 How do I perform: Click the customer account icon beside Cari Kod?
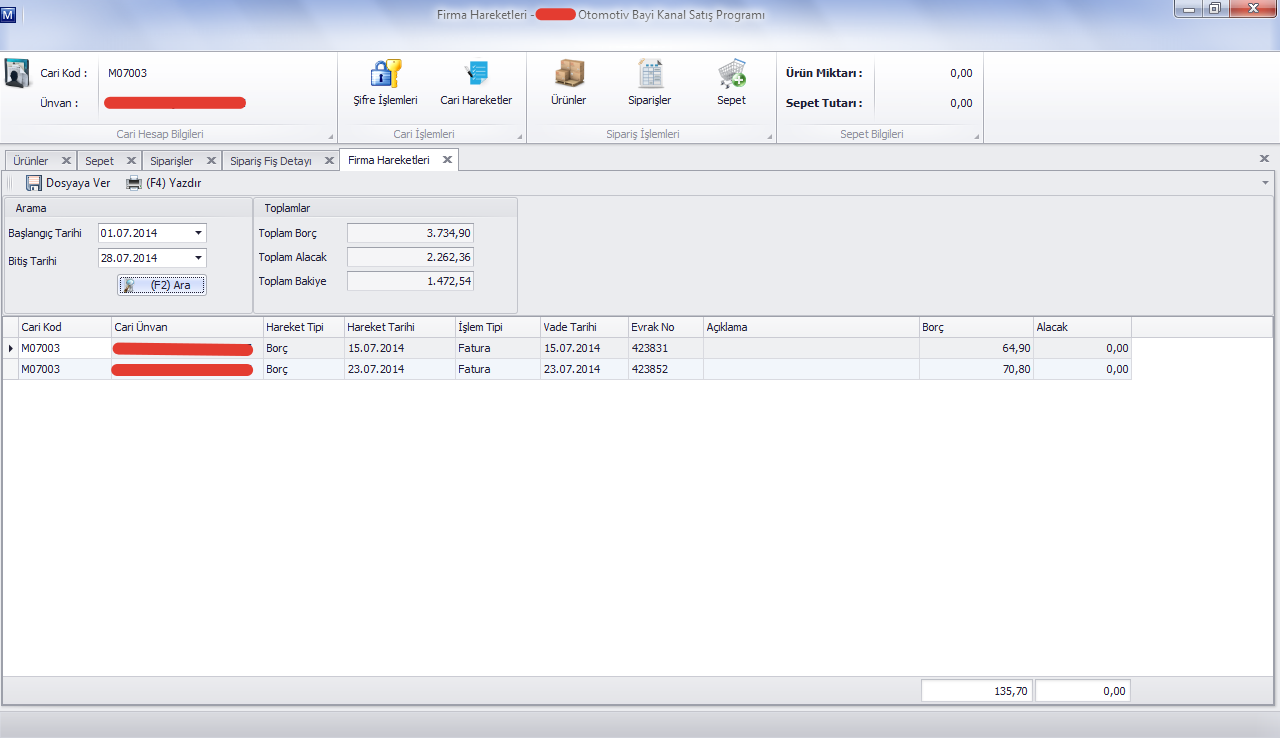tap(18, 76)
